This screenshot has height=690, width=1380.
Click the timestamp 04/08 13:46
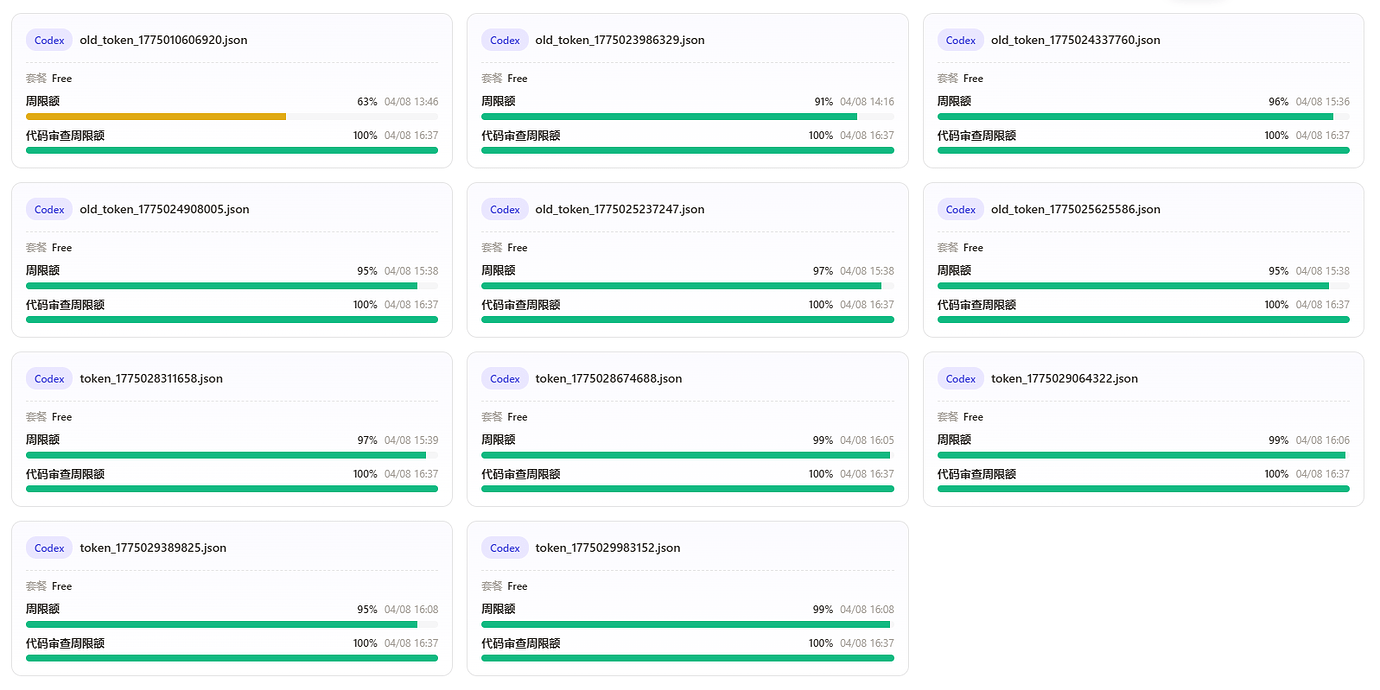(411, 102)
